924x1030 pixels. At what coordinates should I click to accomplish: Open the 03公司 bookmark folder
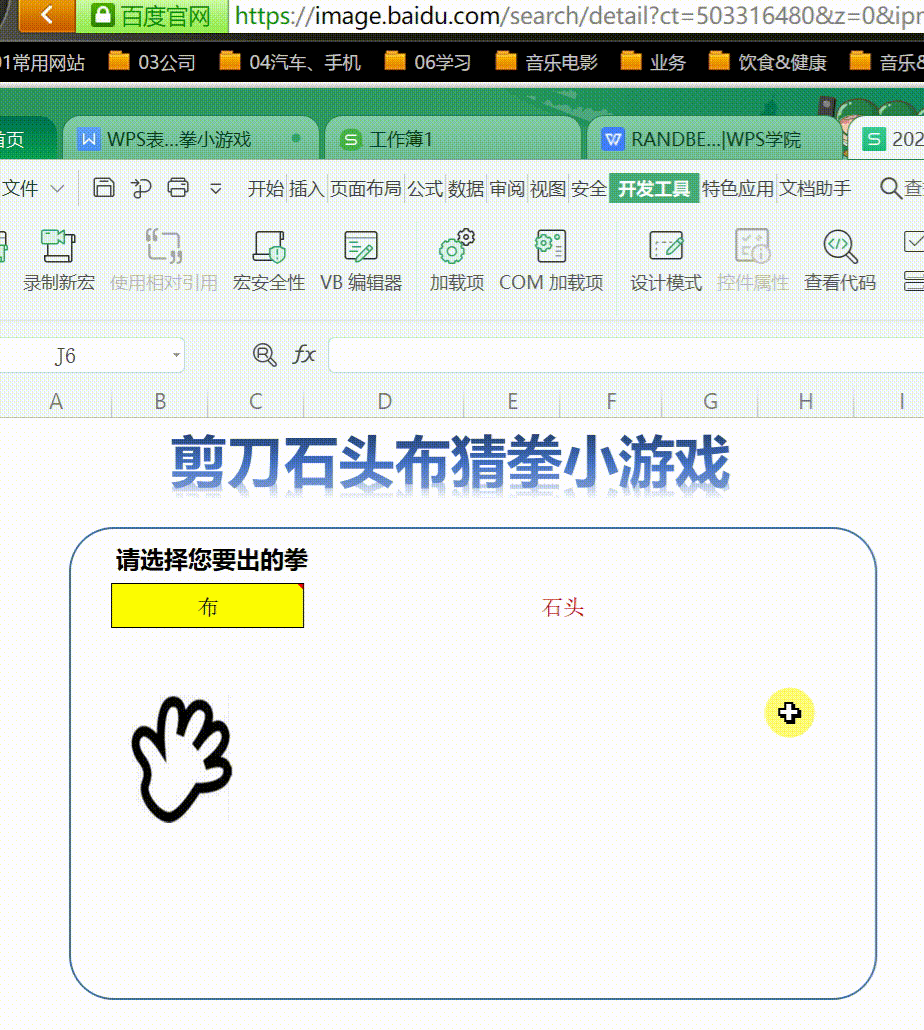tap(152, 62)
